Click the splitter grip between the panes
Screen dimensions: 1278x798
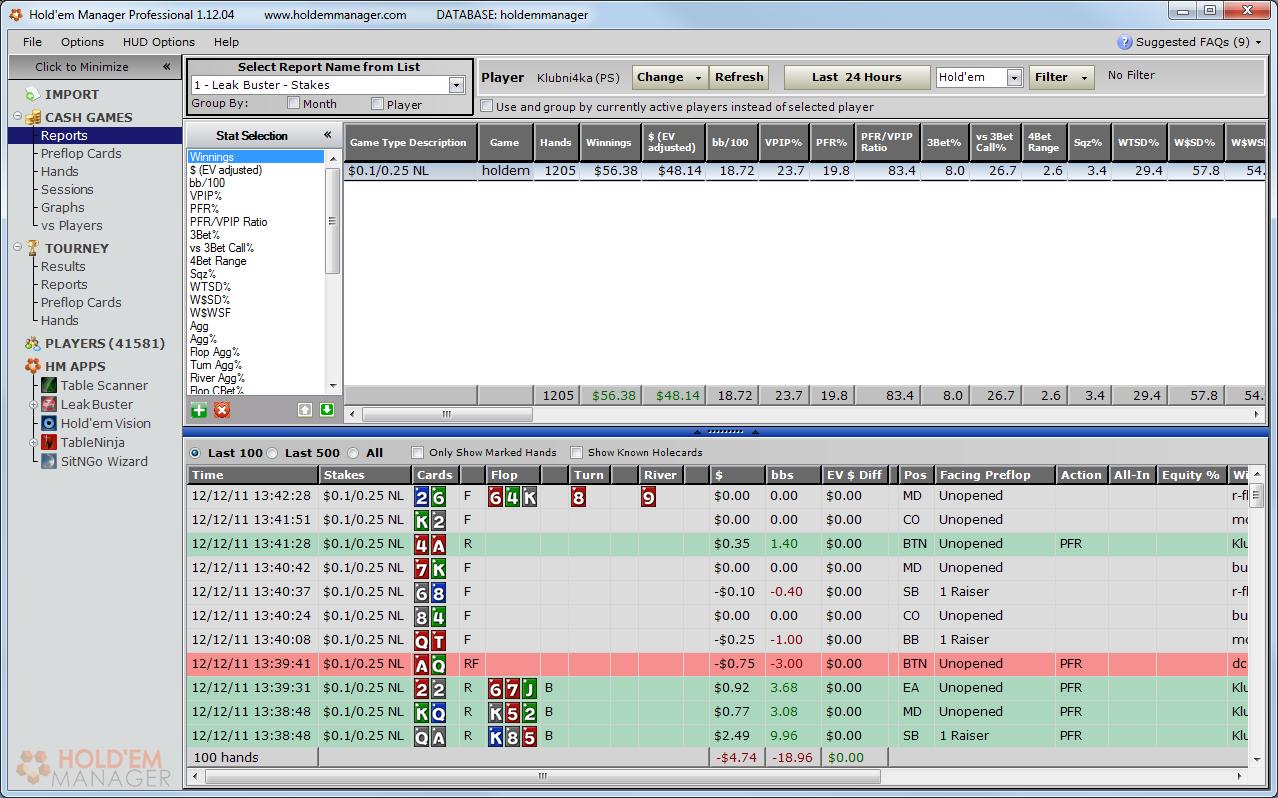pyautogui.click(x=725, y=432)
